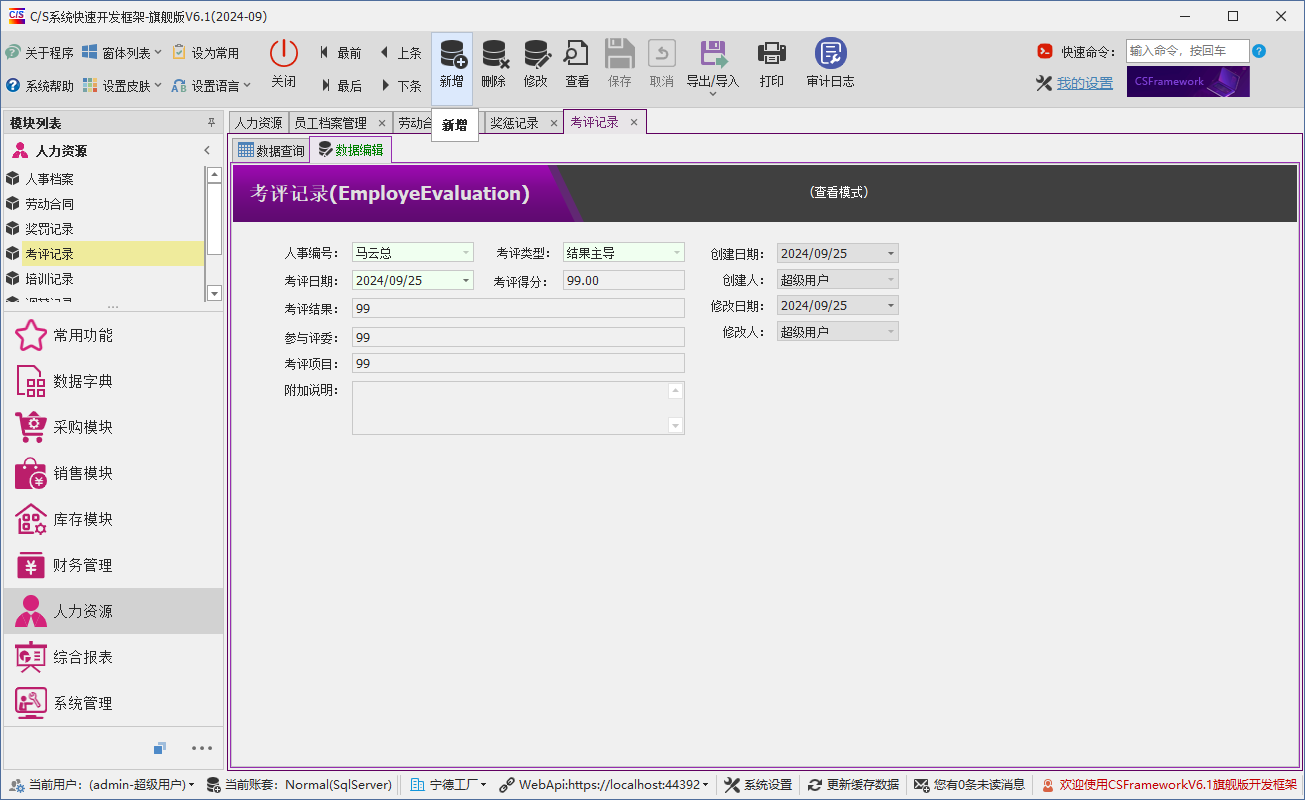Click the 我的设置 link

[1085, 83]
